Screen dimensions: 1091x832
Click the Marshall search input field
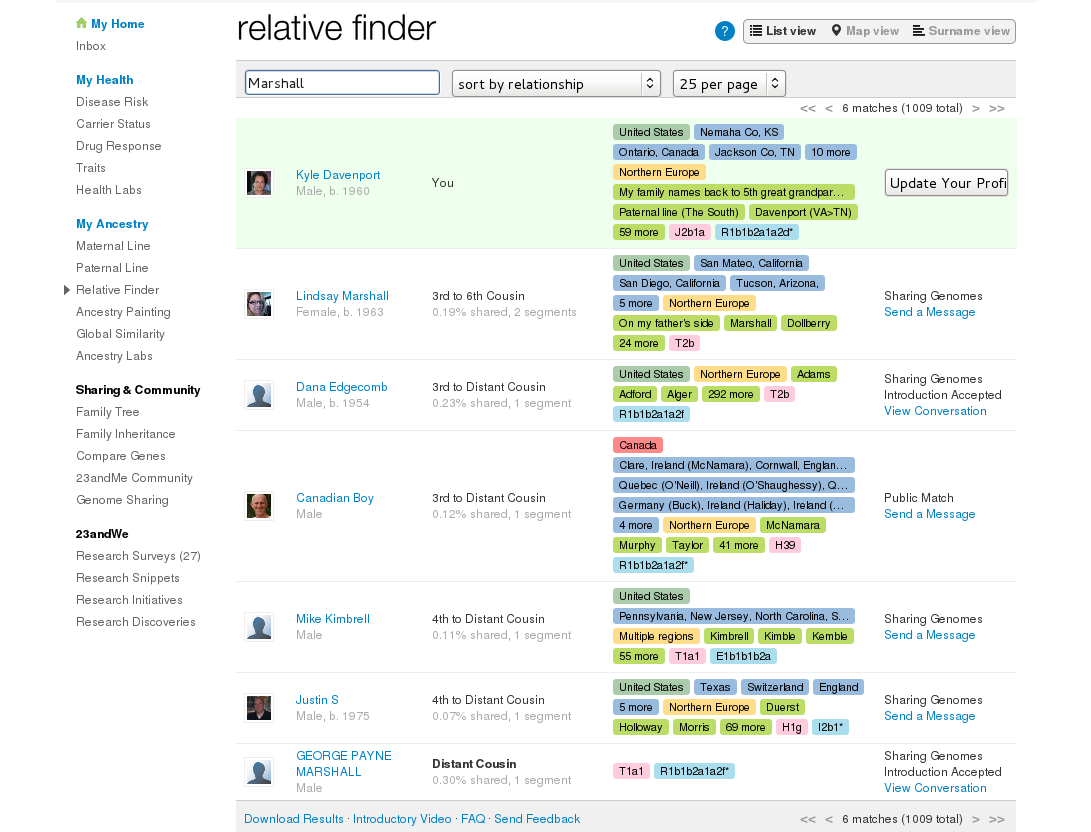342,83
